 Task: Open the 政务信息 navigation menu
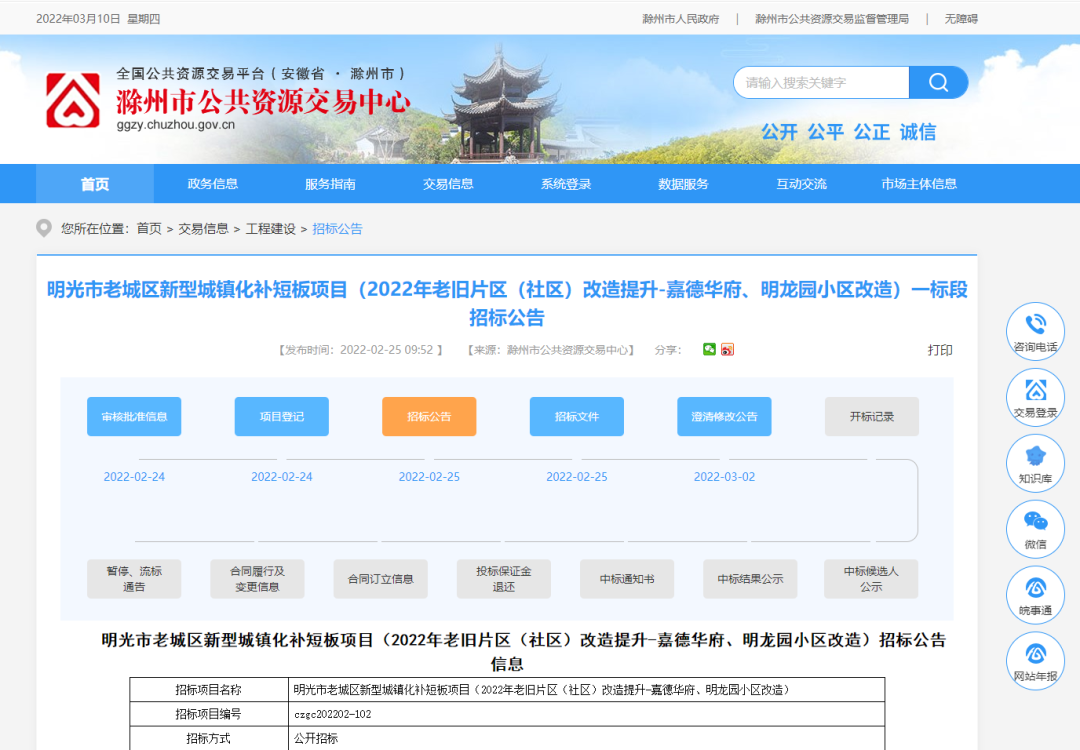pos(213,184)
